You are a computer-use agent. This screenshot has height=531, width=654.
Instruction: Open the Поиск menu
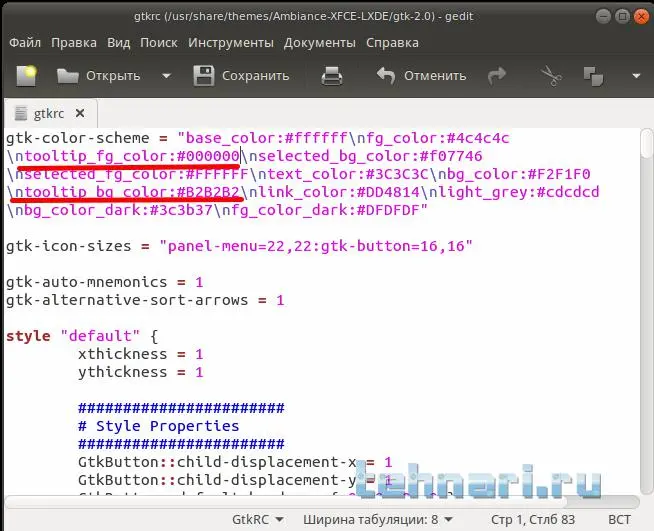coord(158,43)
